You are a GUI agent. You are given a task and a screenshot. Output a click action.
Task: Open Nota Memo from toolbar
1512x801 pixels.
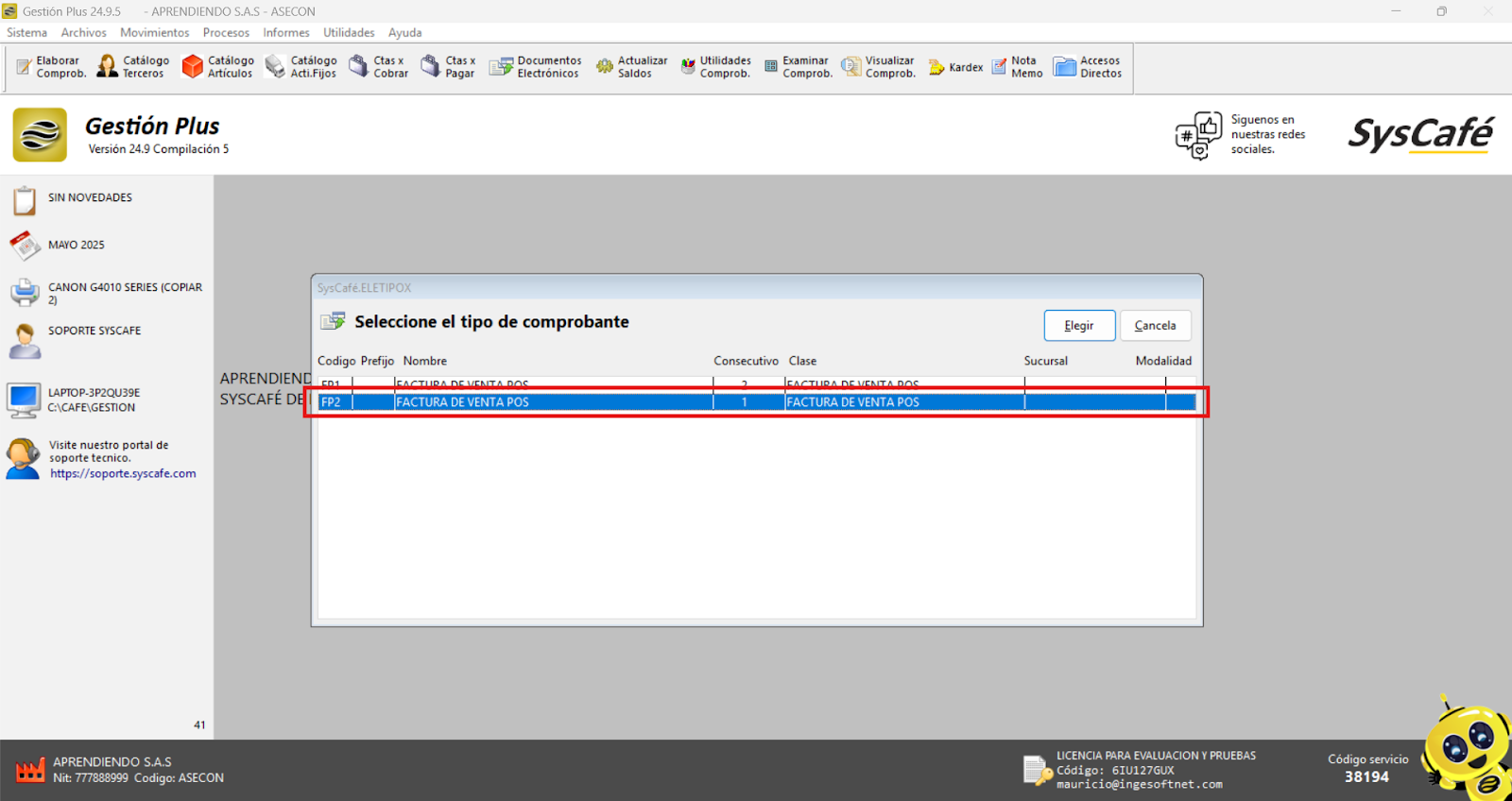click(x=1017, y=67)
